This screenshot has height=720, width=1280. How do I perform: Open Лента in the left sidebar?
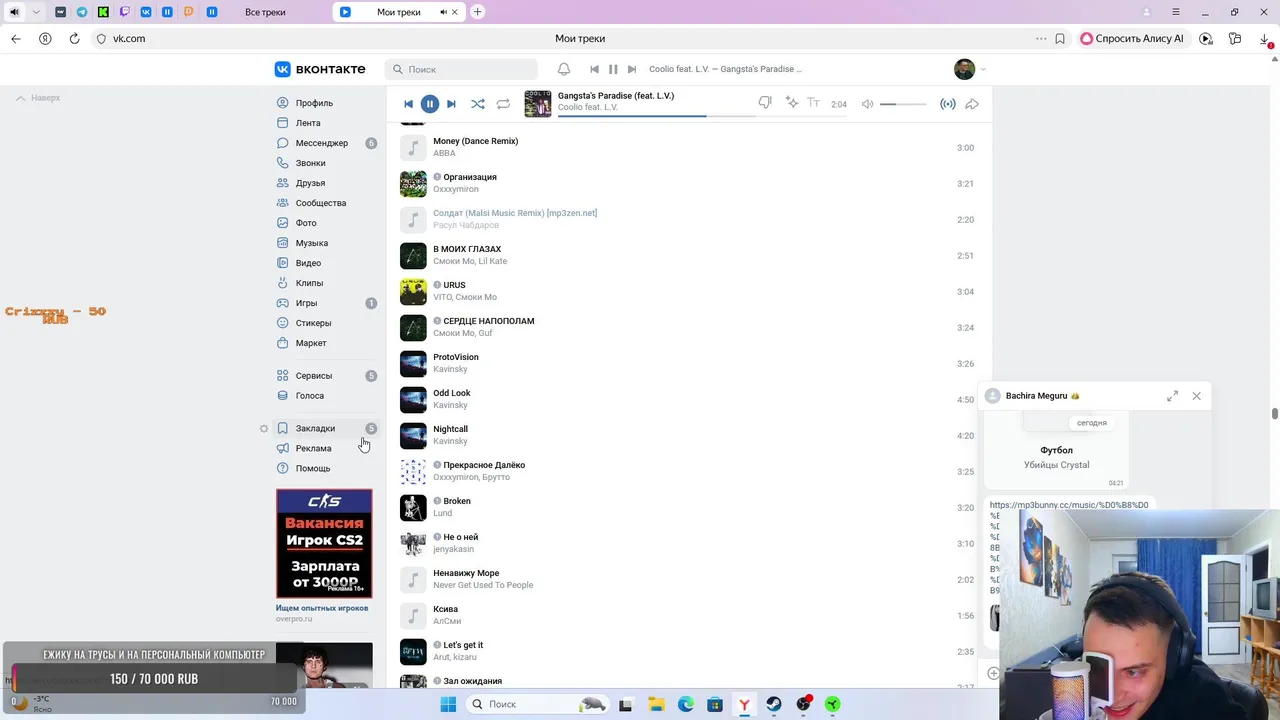(308, 123)
